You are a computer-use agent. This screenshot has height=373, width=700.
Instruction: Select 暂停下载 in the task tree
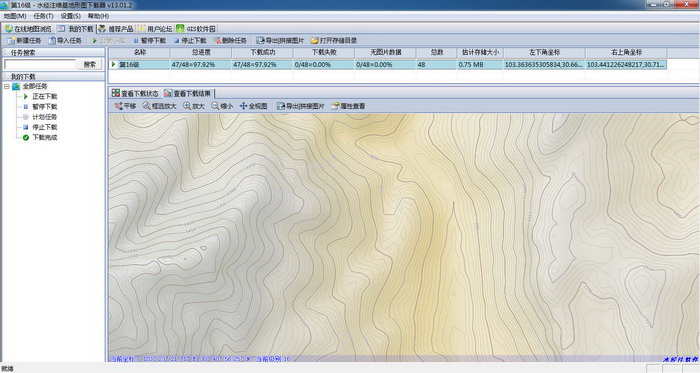tap(45, 107)
